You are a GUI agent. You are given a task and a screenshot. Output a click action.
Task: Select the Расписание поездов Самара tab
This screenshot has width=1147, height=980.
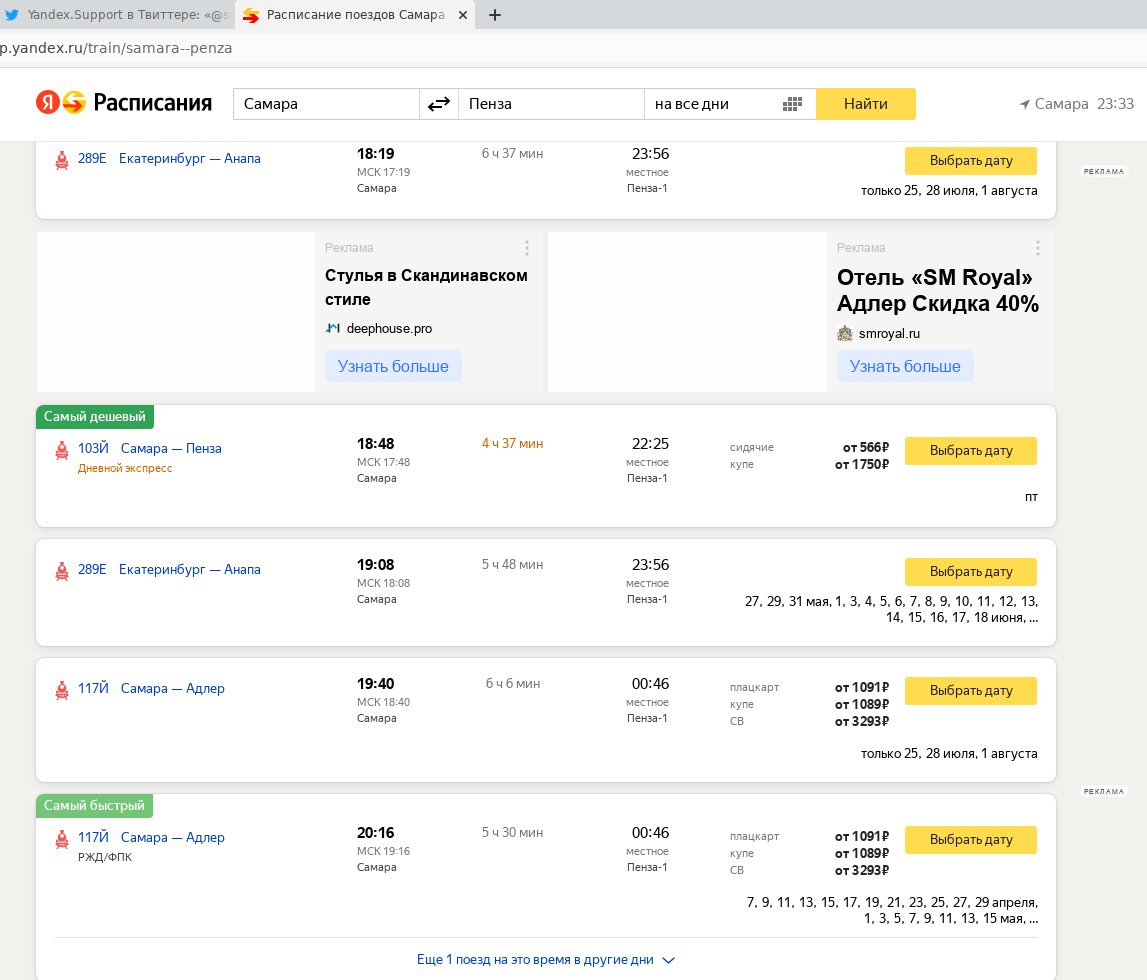click(355, 15)
